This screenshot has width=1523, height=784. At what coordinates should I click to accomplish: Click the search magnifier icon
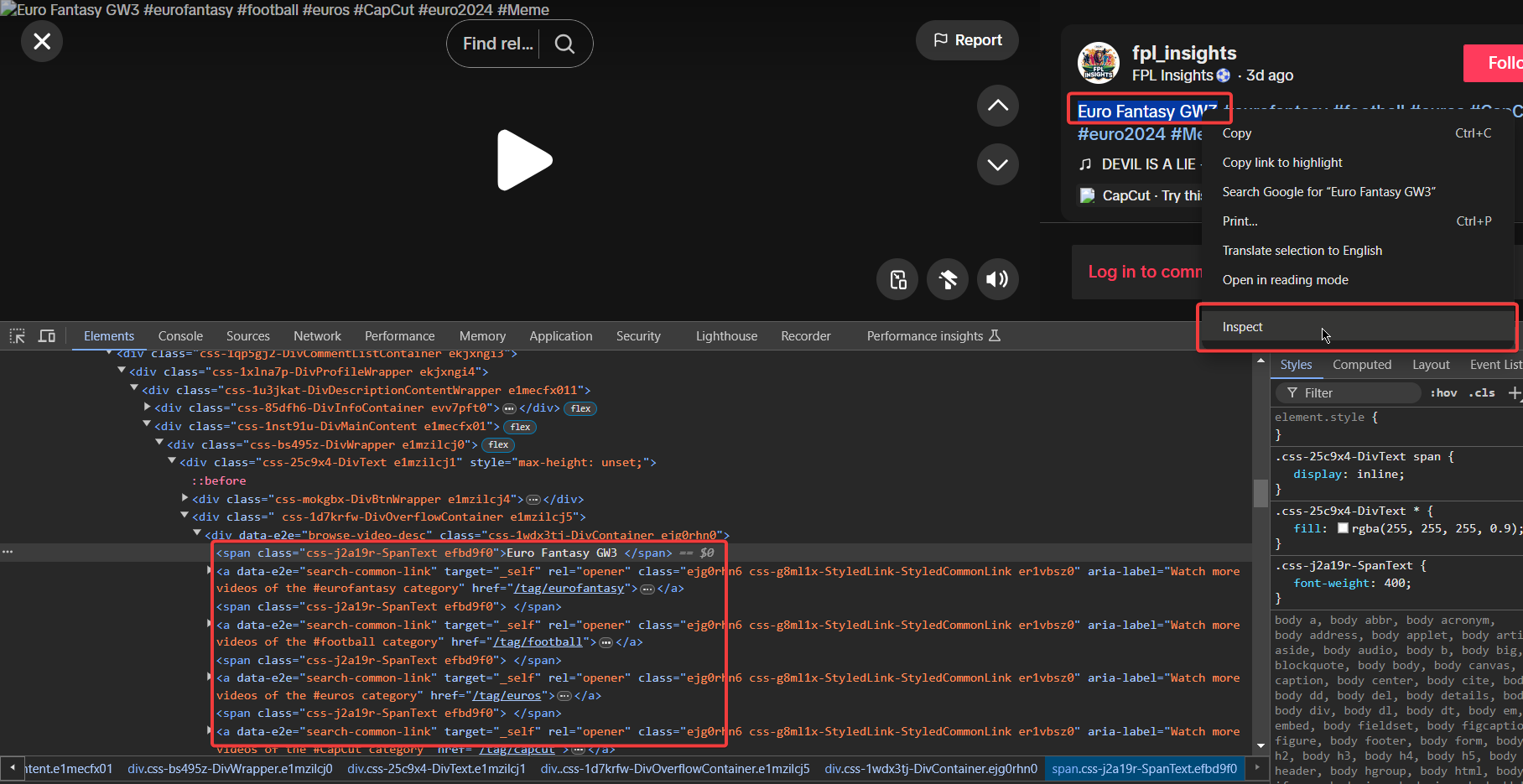point(564,44)
